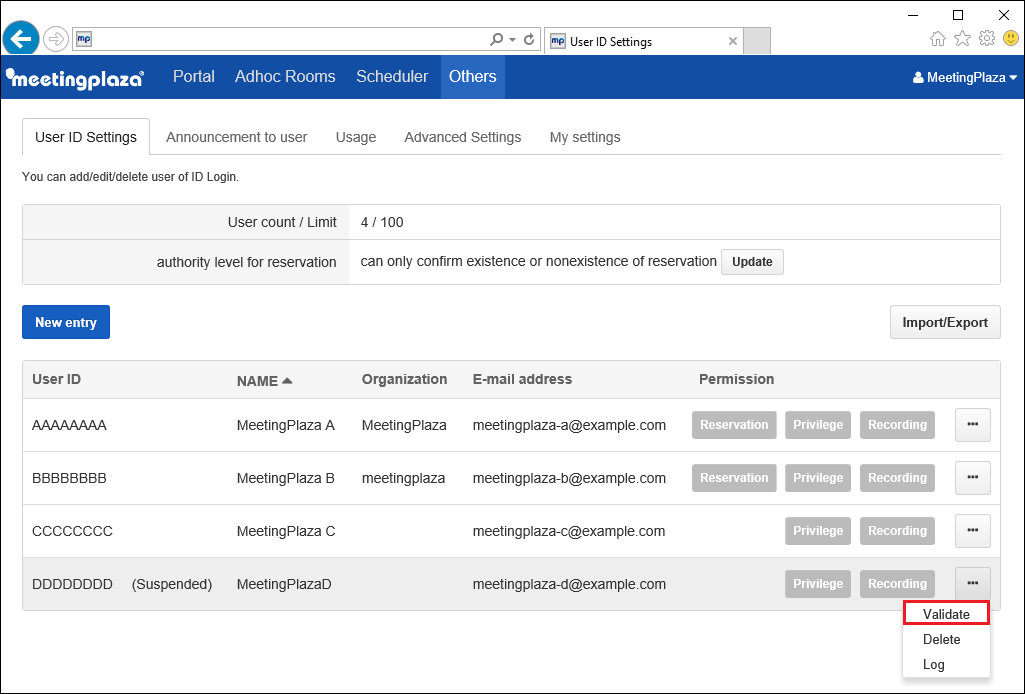Open the Others menu

coord(473,76)
